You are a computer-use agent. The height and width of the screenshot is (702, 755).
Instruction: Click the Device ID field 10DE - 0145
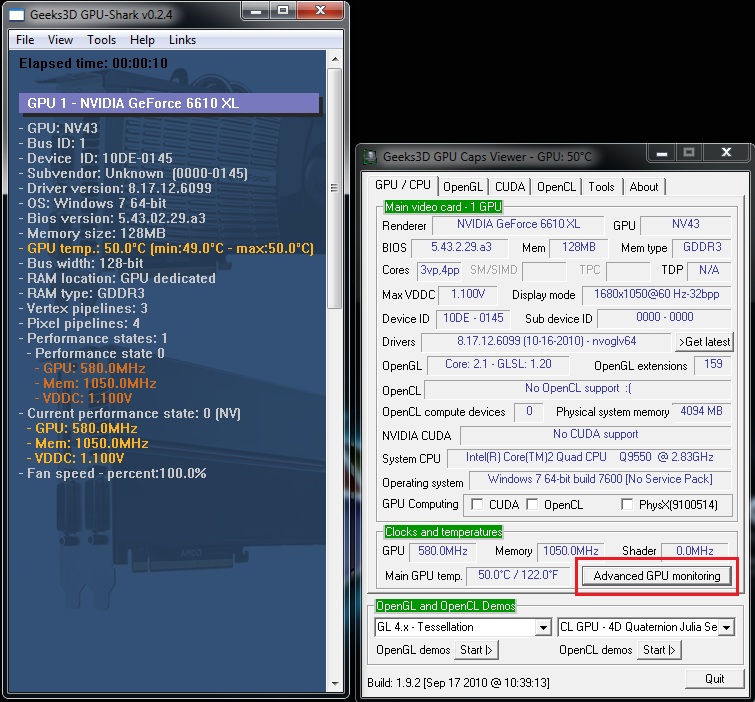click(x=473, y=318)
